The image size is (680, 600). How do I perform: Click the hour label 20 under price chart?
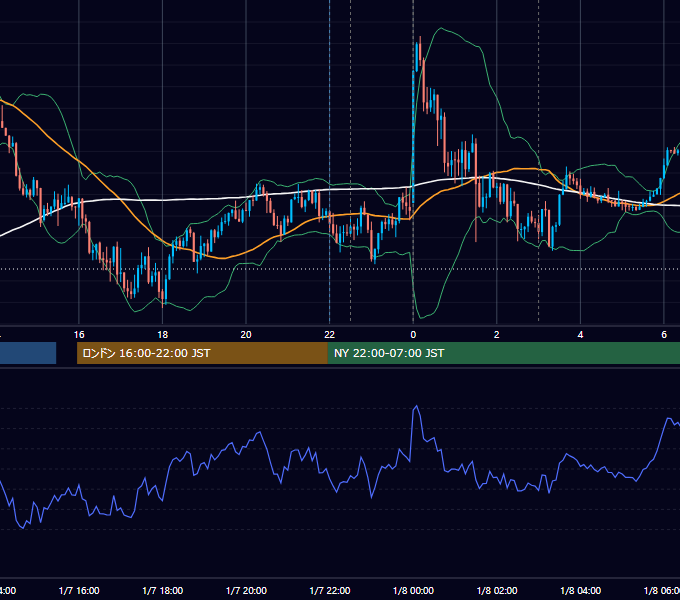(x=246, y=335)
